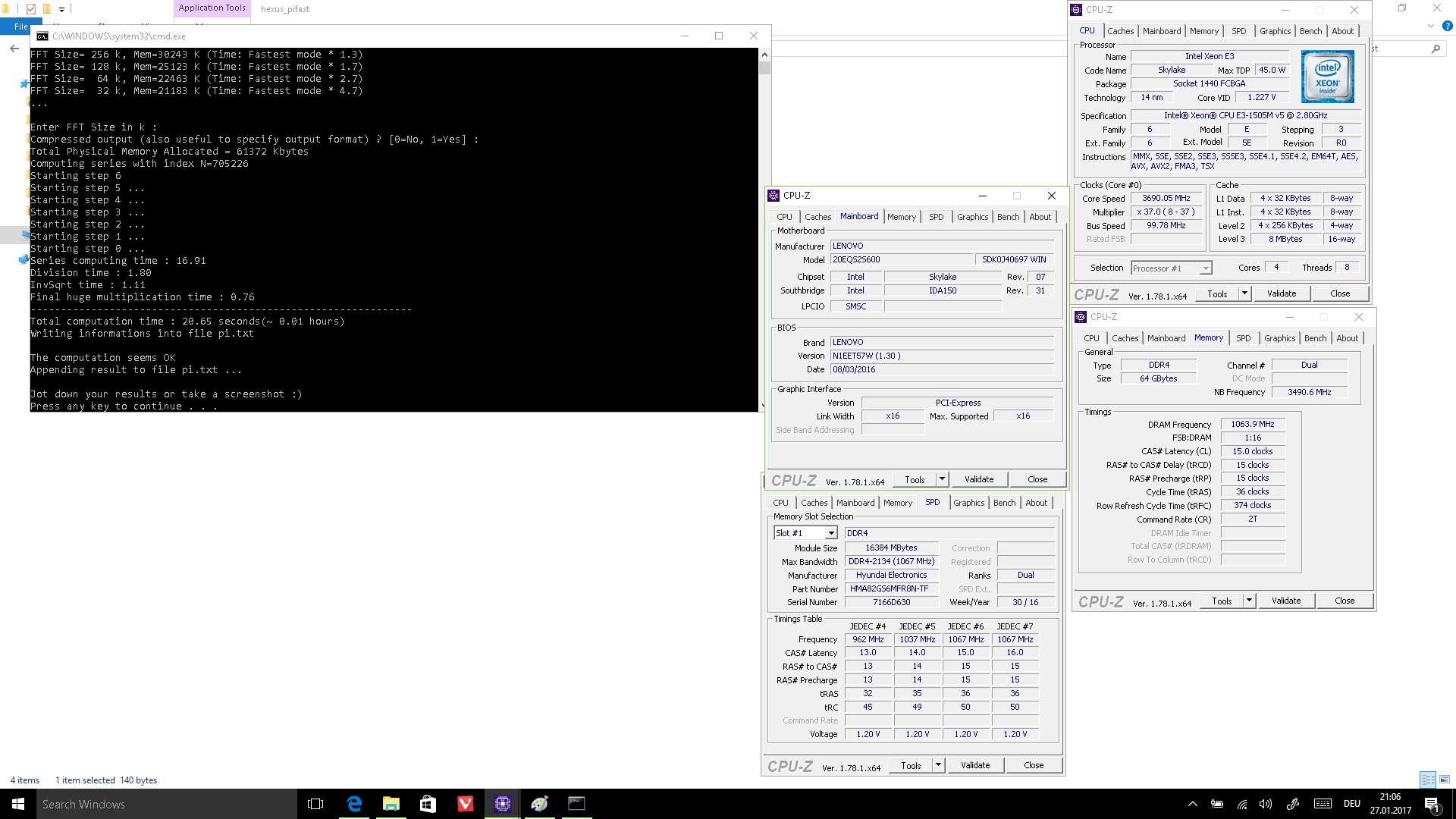Open volume control tray icon

[1266, 804]
